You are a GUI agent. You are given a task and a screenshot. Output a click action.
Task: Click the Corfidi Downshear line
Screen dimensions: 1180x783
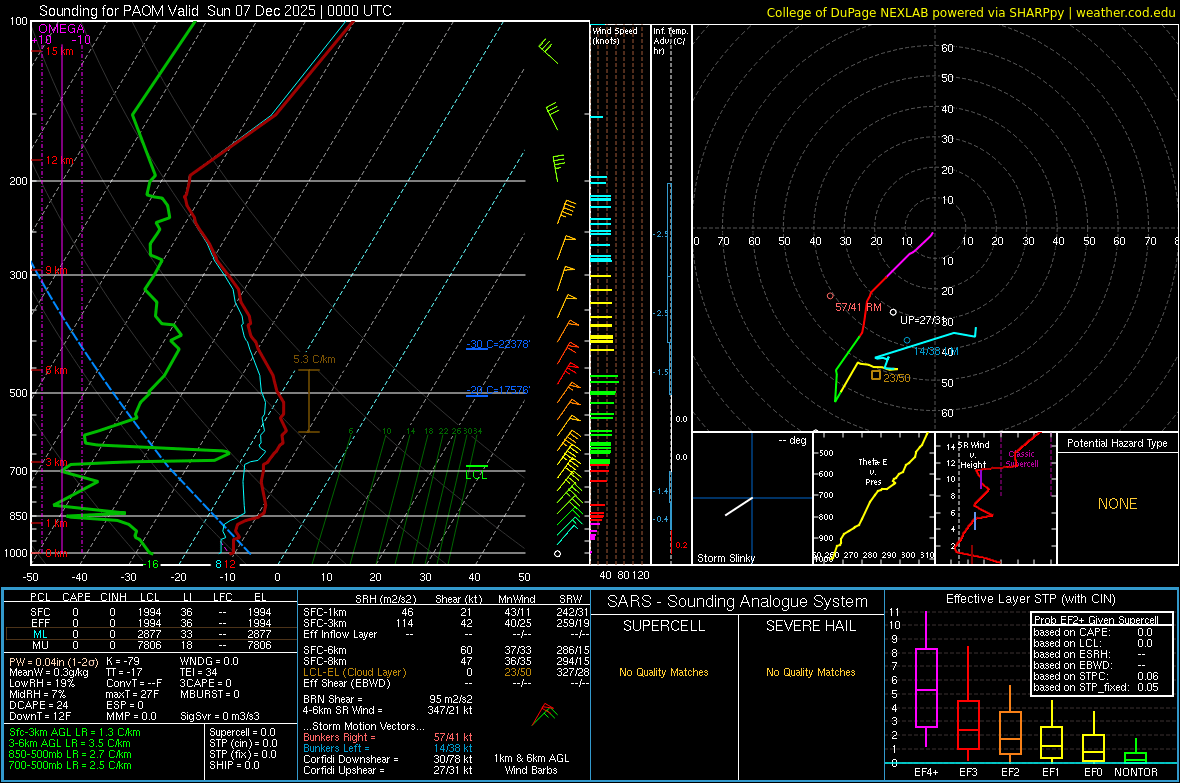click(x=388, y=759)
